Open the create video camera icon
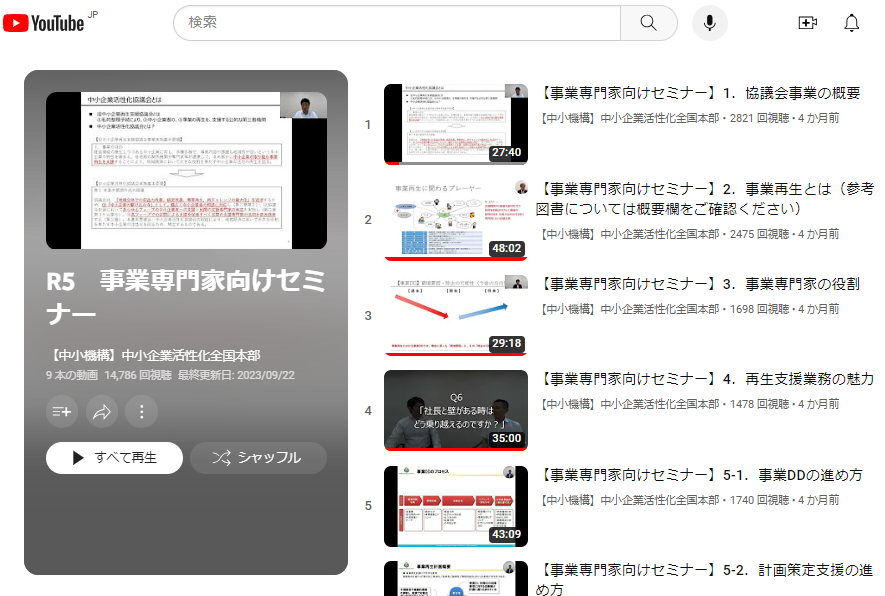This screenshot has width=885, height=596. pos(807,23)
